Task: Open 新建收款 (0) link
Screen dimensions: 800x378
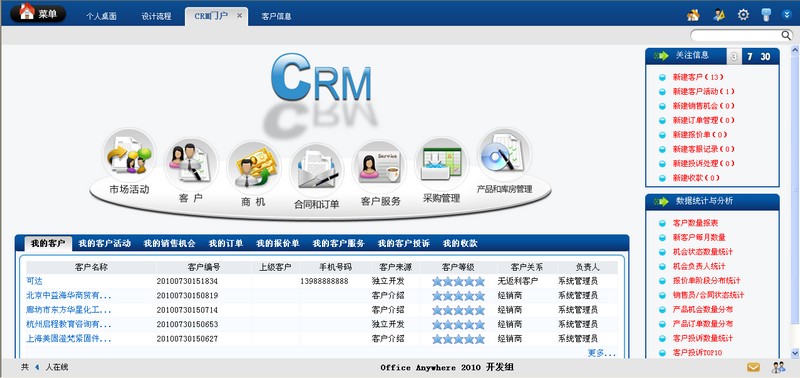Action: [x=696, y=178]
